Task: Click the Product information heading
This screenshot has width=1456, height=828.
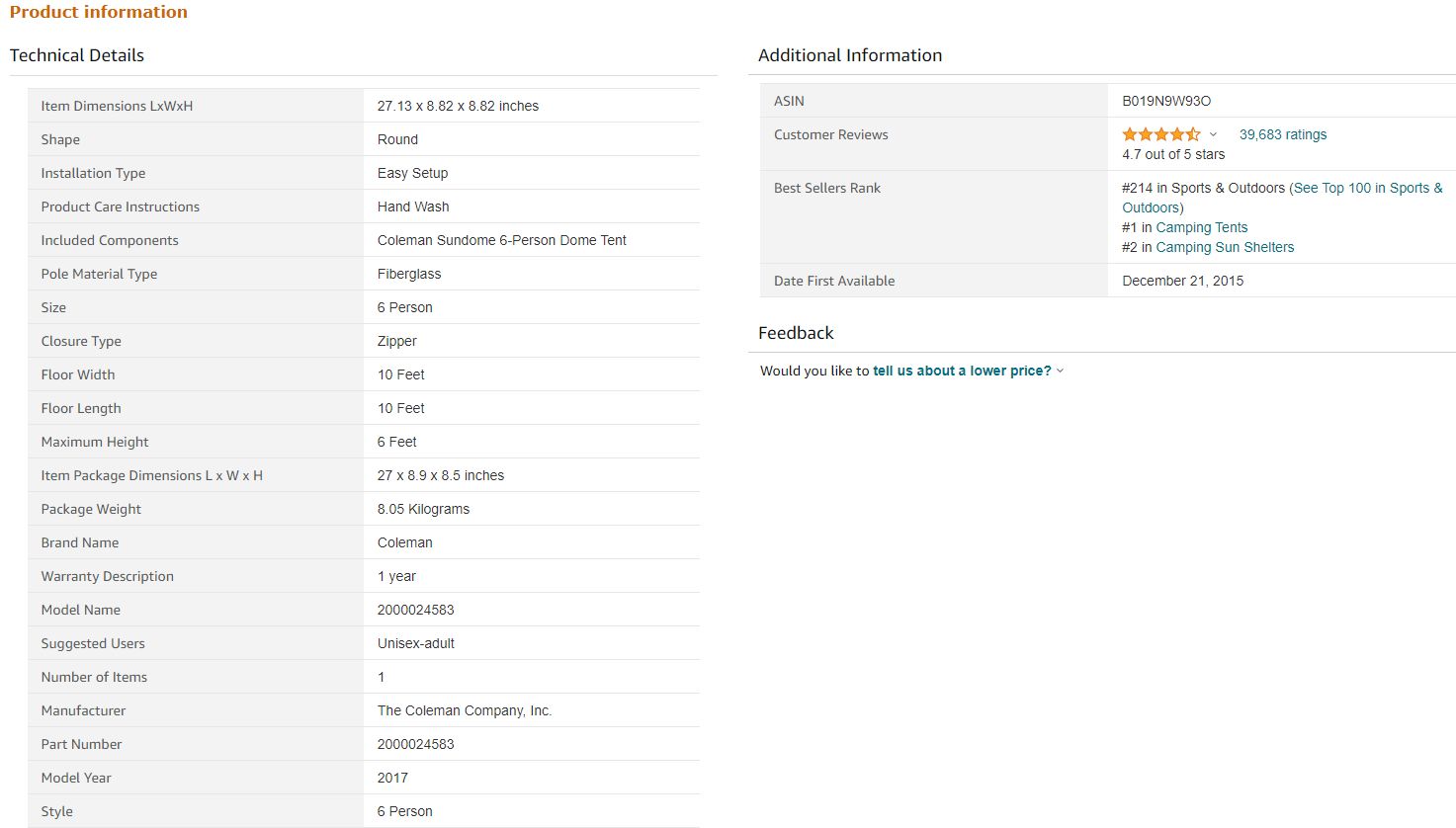Action: point(99,12)
